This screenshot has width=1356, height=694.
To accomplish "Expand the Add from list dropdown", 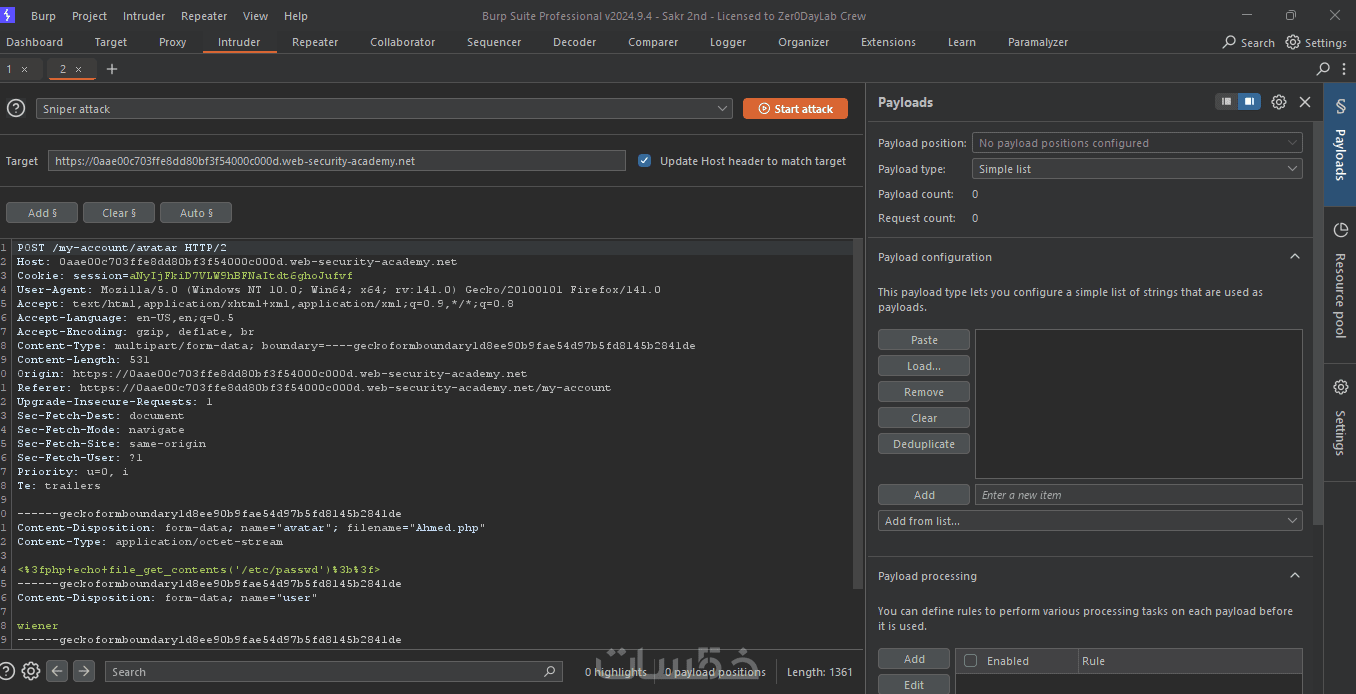I will (1090, 521).
